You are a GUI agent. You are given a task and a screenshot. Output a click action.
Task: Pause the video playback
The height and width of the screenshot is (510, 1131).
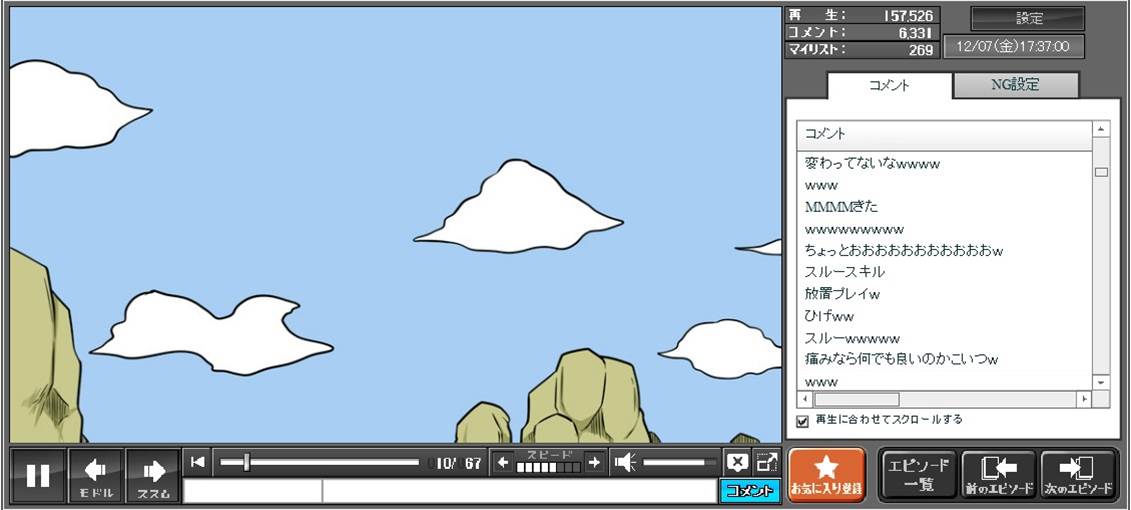point(38,476)
